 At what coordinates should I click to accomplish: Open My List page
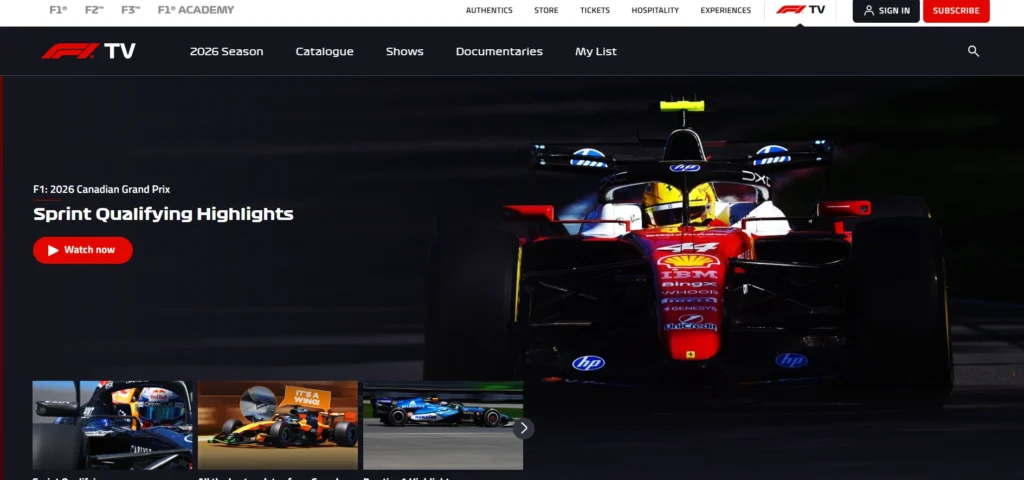[x=596, y=52]
